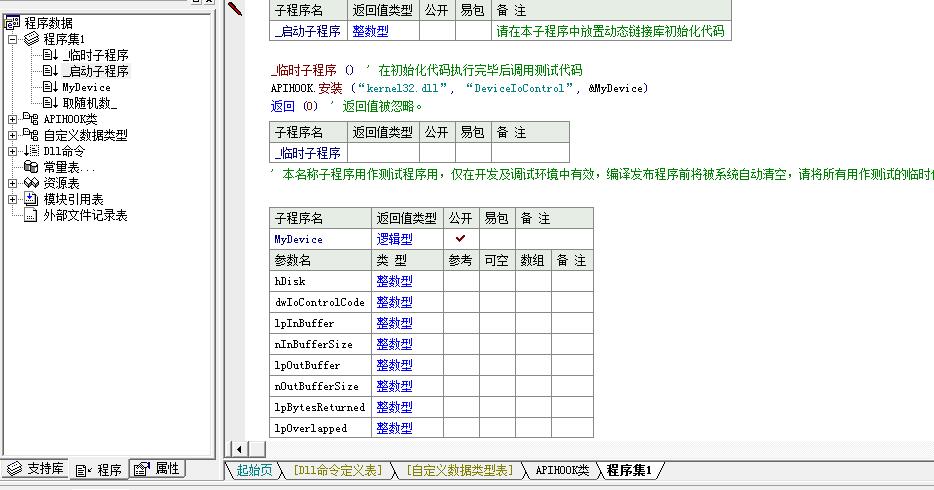Open the 起始页 tab
This screenshot has height=490, width=934.
pos(254,470)
